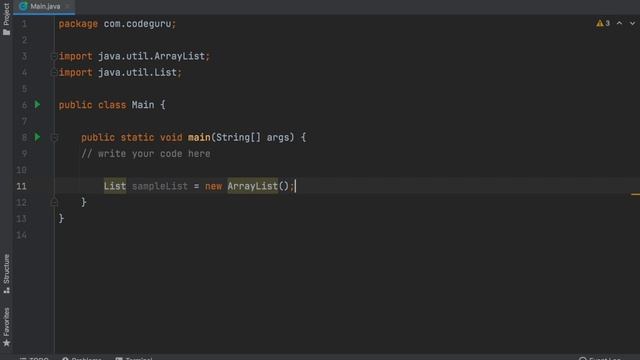Screen dimensions: 640x360
Task: Click yellow warning stripe mark on error stripe
Action: (635, 194)
